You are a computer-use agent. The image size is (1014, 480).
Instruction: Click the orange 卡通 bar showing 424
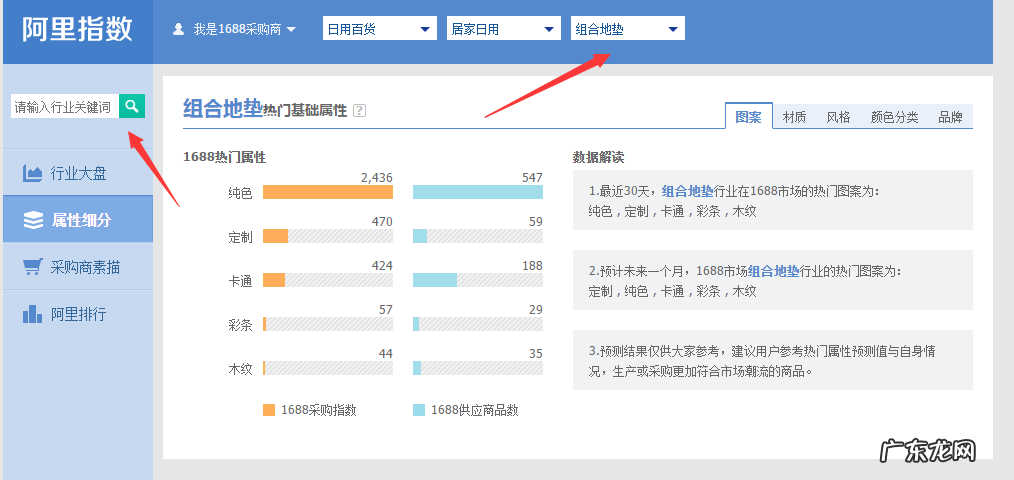coord(274,280)
